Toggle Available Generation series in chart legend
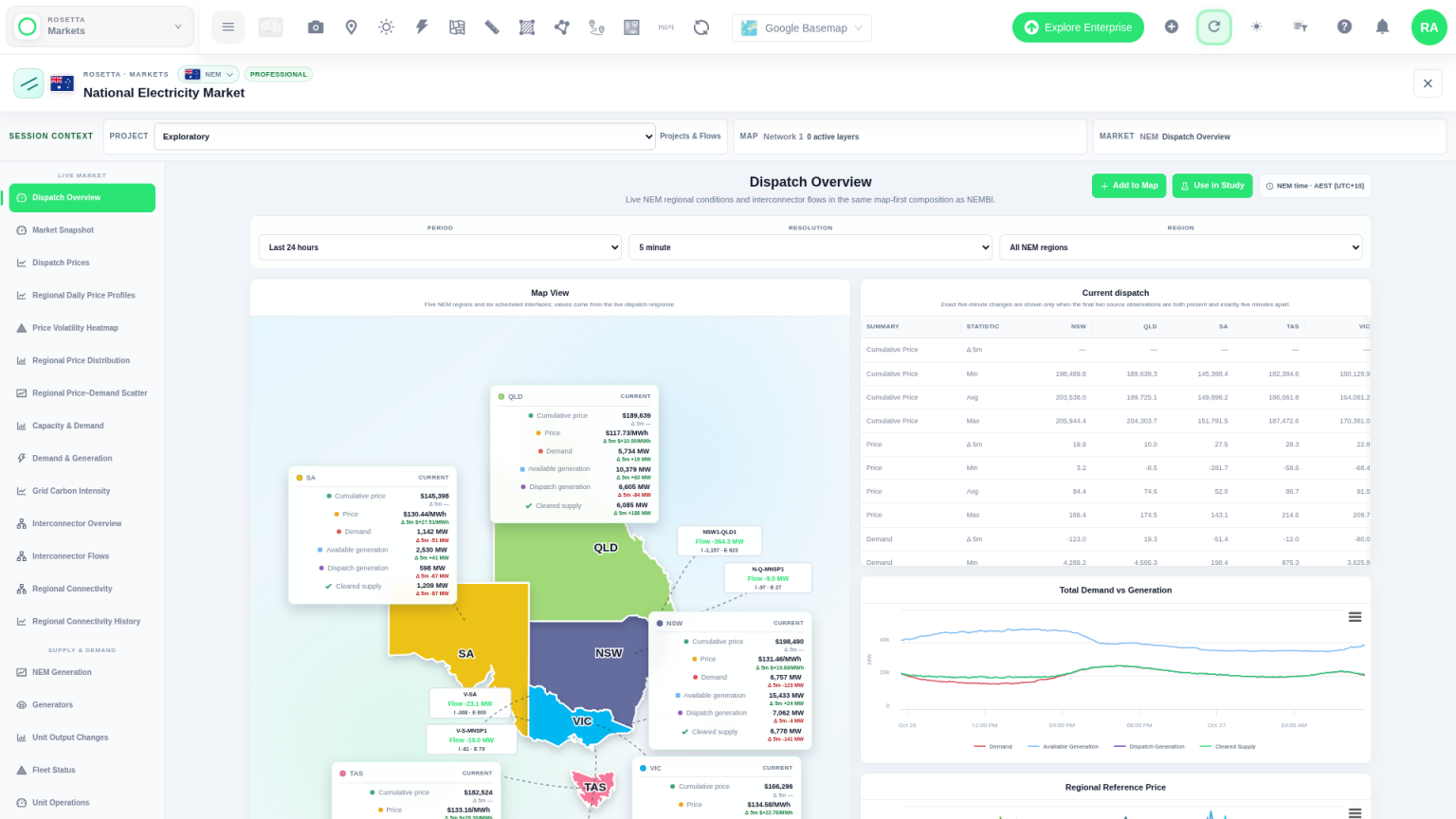This screenshot has height=819, width=1456. [x=1063, y=747]
